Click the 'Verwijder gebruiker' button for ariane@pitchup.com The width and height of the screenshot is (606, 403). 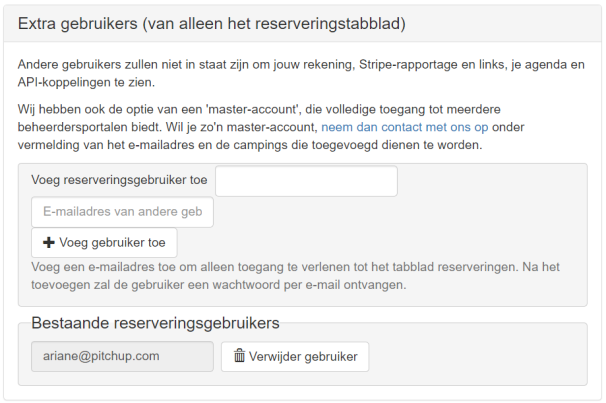(x=295, y=357)
